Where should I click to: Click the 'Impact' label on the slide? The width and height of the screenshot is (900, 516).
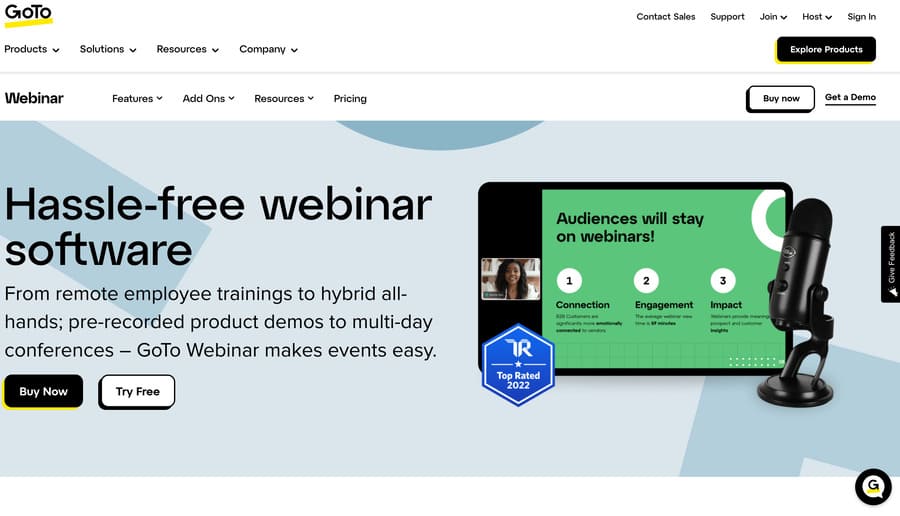pos(726,305)
